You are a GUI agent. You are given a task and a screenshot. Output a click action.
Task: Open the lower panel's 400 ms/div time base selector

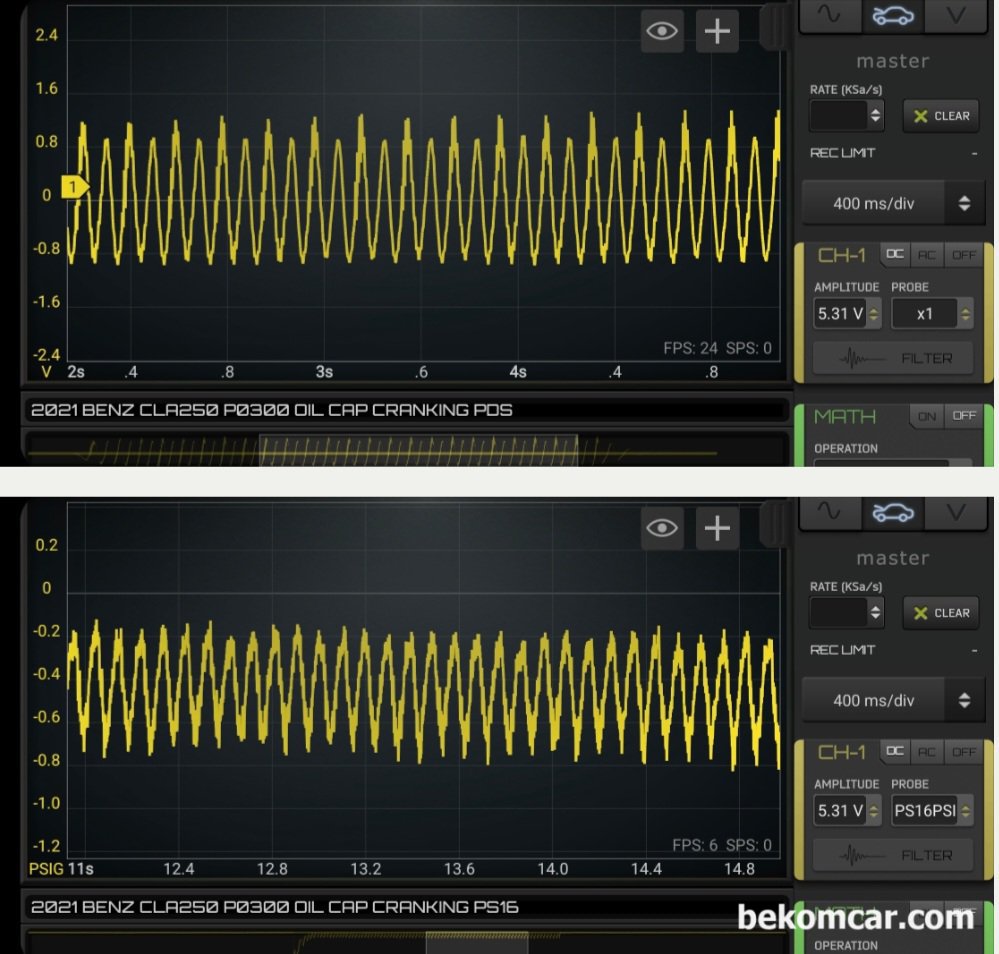893,700
